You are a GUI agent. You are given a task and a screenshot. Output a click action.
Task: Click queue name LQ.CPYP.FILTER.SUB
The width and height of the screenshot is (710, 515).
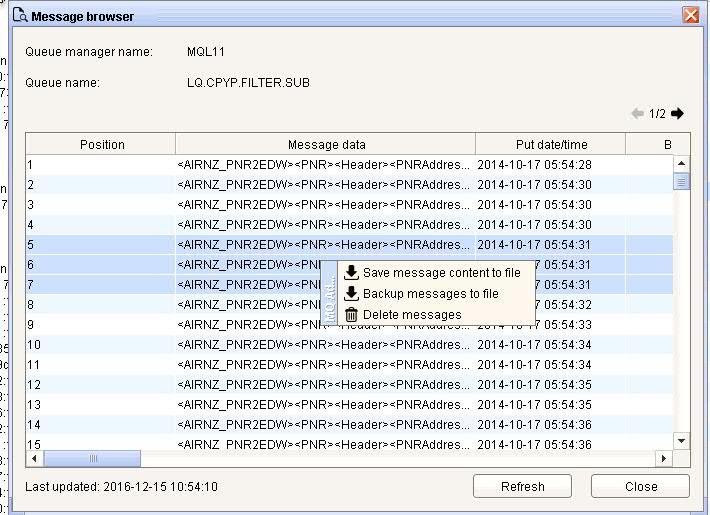point(248,83)
